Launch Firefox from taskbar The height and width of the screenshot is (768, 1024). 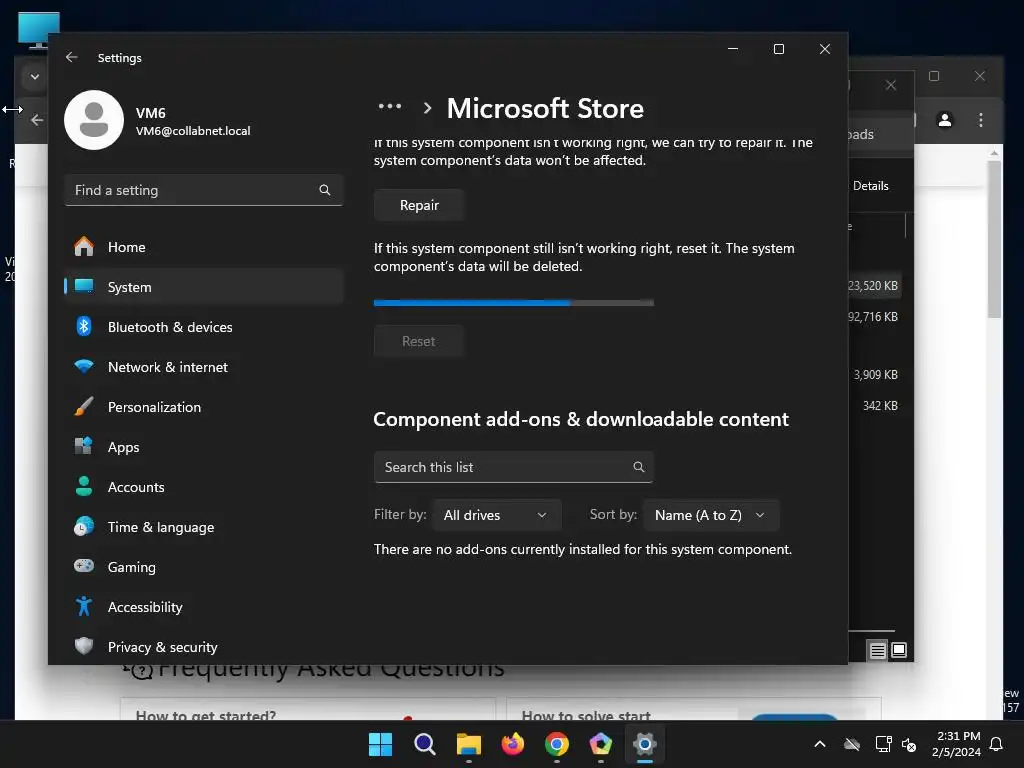tap(513, 744)
